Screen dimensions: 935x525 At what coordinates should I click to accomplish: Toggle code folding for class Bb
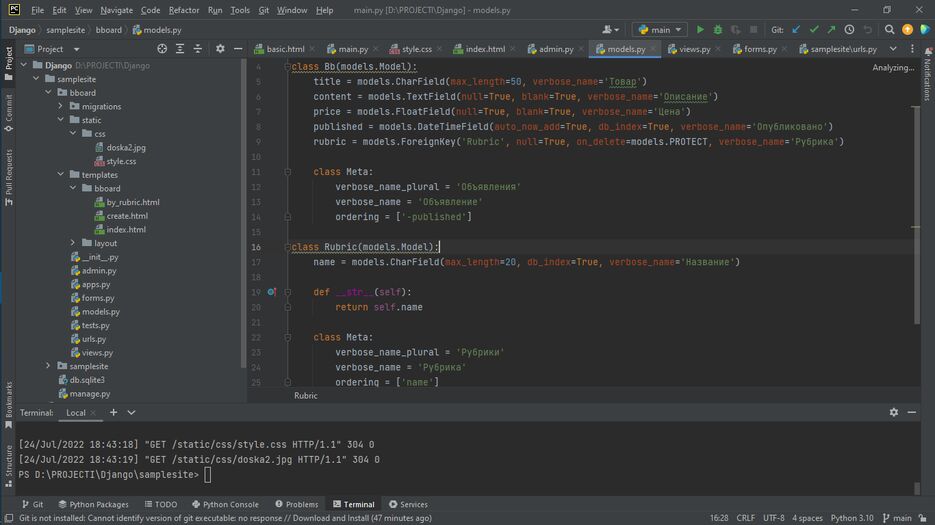(287, 66)
